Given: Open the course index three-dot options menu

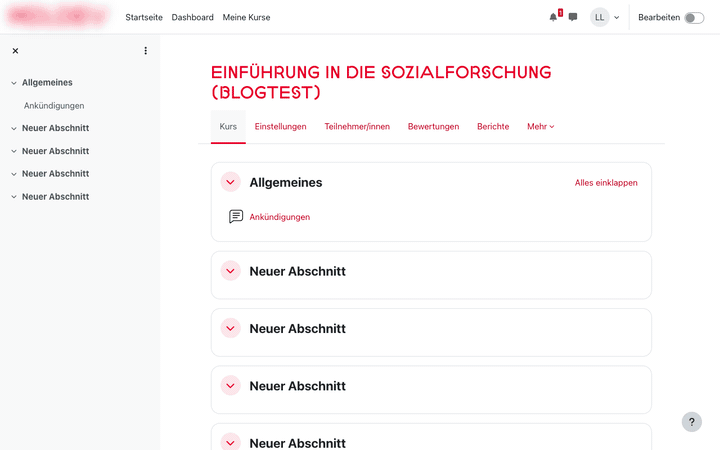Looking at the screenshot, I should pyautogui.click(x=146, y=51).
